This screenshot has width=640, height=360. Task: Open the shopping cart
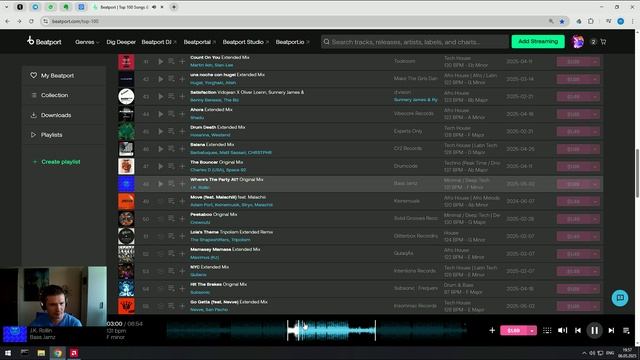click(x=603, y=42)
